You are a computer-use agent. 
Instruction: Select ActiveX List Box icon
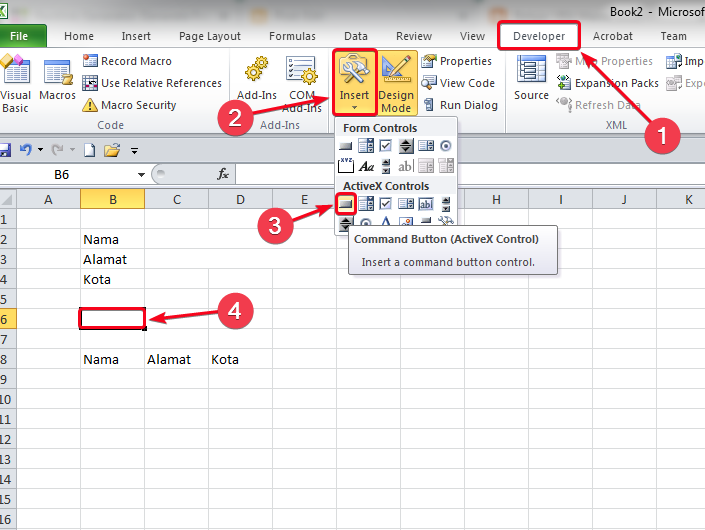pyautogui.click(x=406, y=204)
